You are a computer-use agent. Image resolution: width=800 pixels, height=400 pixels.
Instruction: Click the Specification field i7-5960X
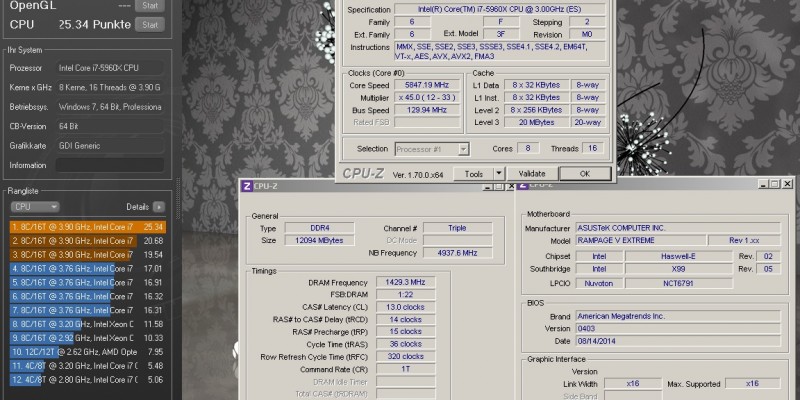[500, 10]
